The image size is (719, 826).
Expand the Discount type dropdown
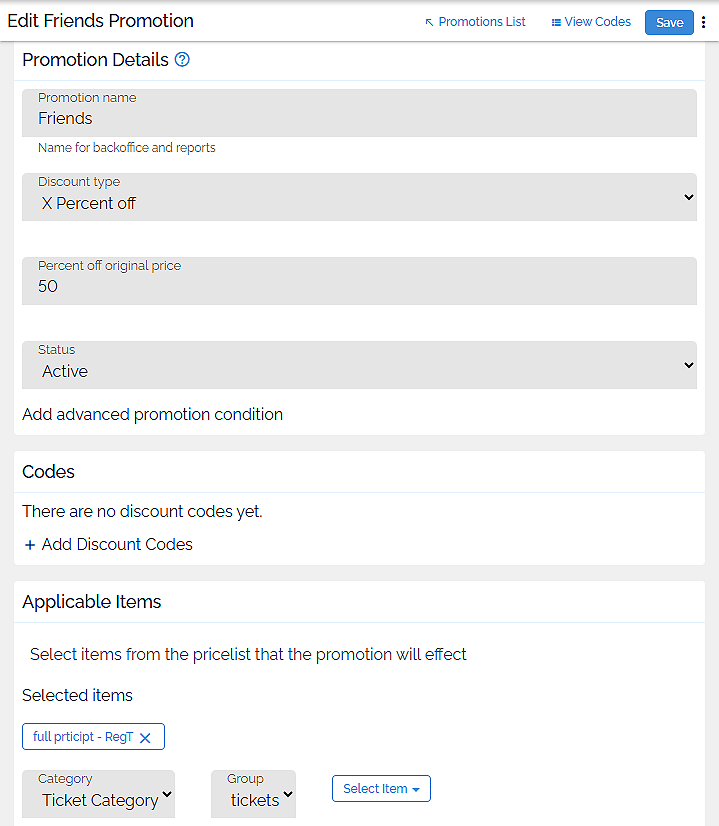[359, 197]
